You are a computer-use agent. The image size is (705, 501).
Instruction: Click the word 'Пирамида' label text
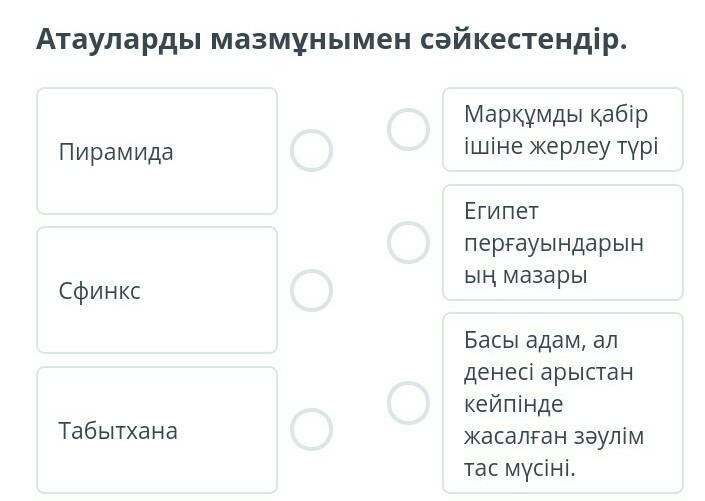116,152
